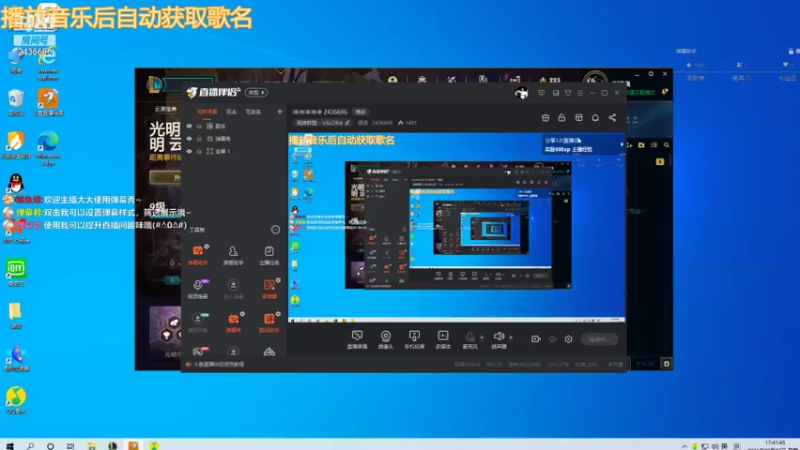Click the modify button beside room title

pos(360,112)
